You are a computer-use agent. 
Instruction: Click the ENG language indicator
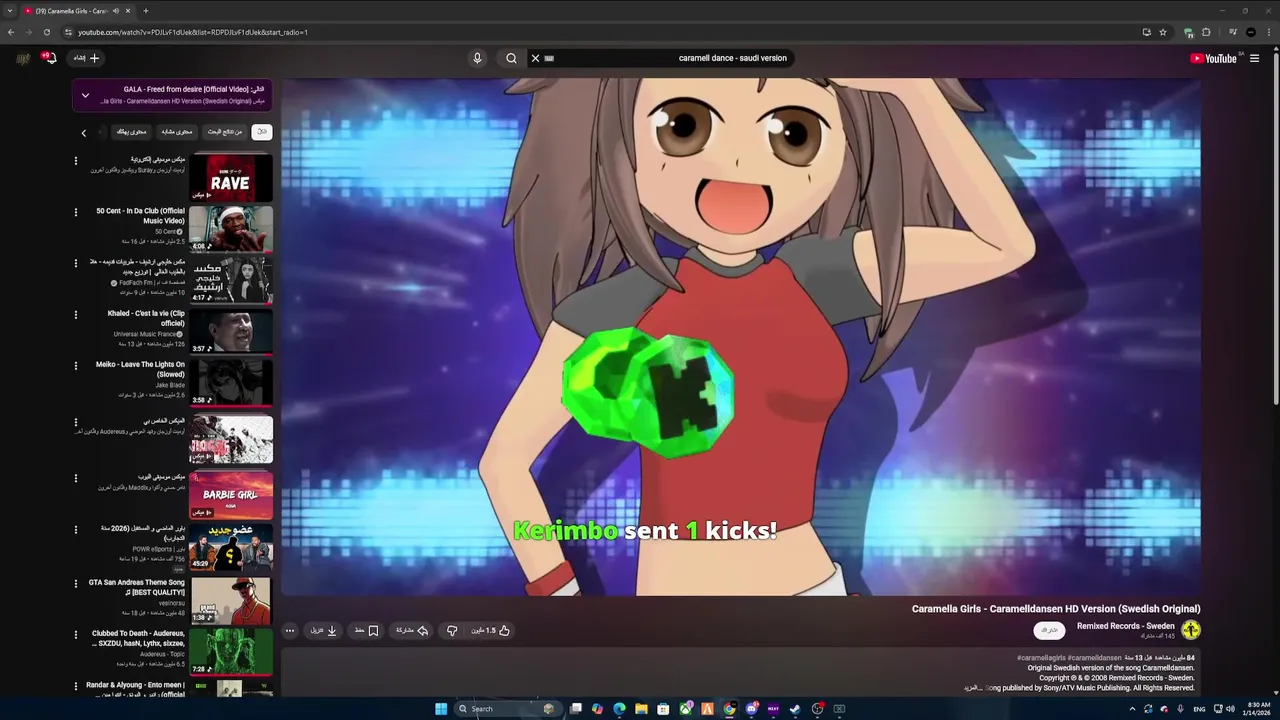click(1199, 709)
